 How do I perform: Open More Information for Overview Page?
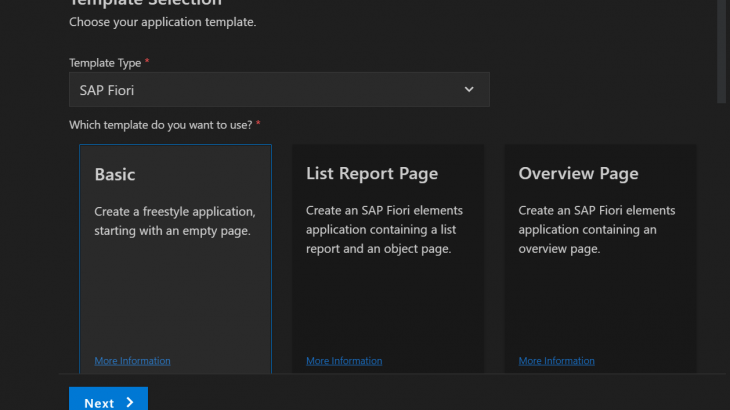point(556,361)
